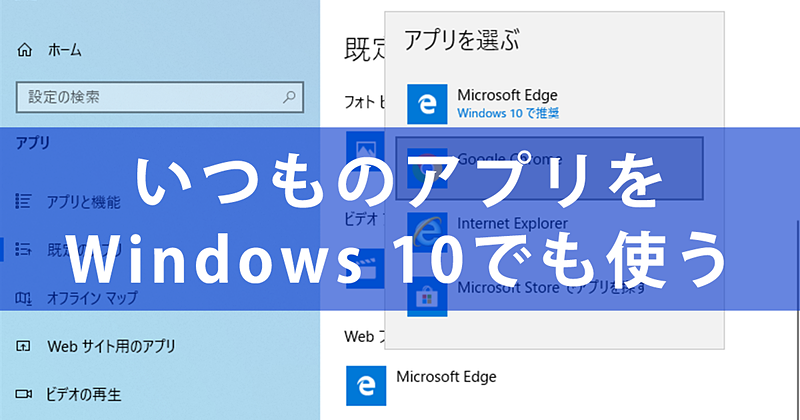This screenshot has width=800, height=420.
Task: Click the Web サイト用のアプリ sidebar icon
Action: click(x=24, y=346)
